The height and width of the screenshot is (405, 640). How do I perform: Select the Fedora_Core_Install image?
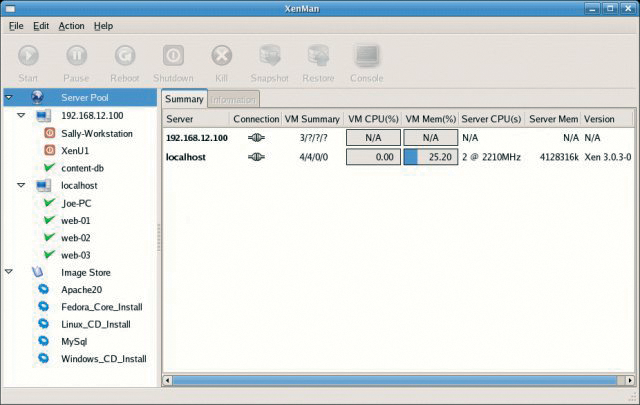click(x=102, y=307)
